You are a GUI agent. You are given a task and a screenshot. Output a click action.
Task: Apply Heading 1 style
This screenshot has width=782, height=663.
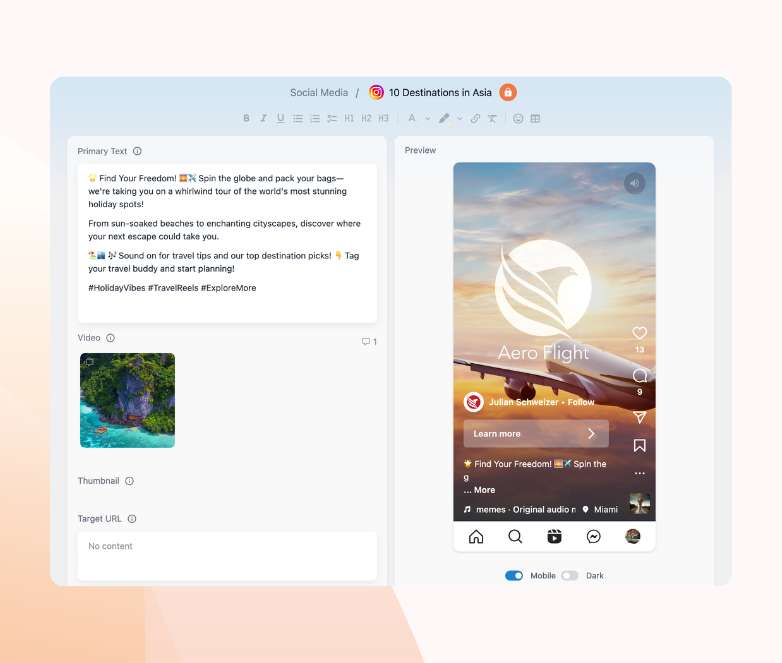349,118
